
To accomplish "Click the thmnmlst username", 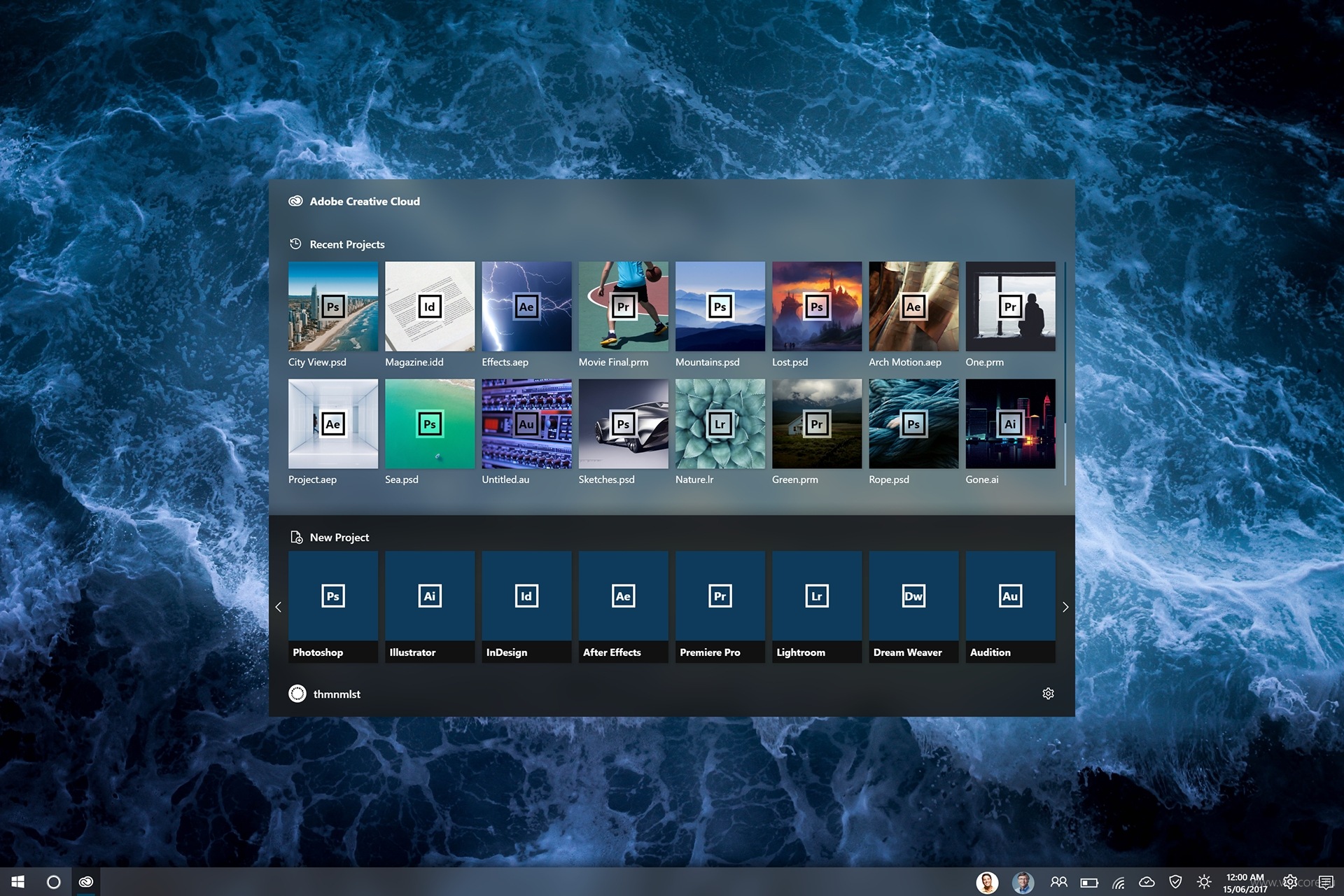I will pyautogui.click(x=337, y=694).
